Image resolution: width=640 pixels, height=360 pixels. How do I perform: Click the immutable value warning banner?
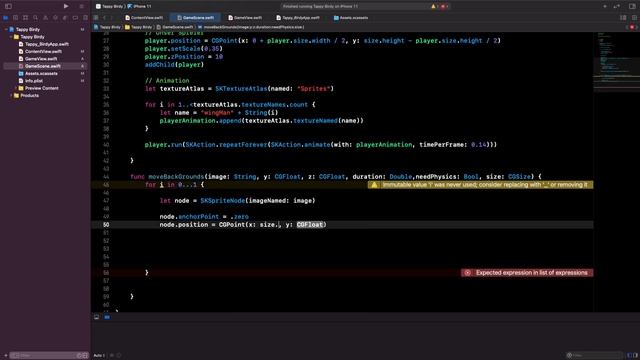point(480,185)
